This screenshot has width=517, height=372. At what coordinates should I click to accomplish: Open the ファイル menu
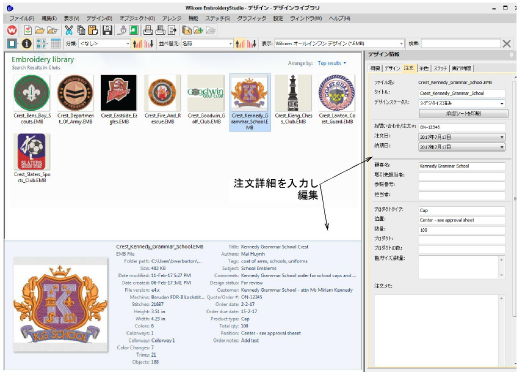point(22,18)
